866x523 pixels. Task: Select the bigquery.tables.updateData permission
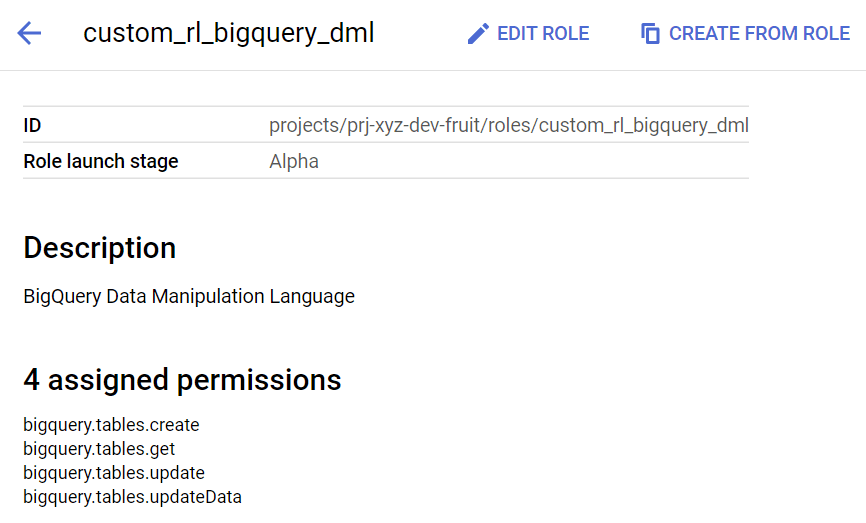[x=133, y=497]
